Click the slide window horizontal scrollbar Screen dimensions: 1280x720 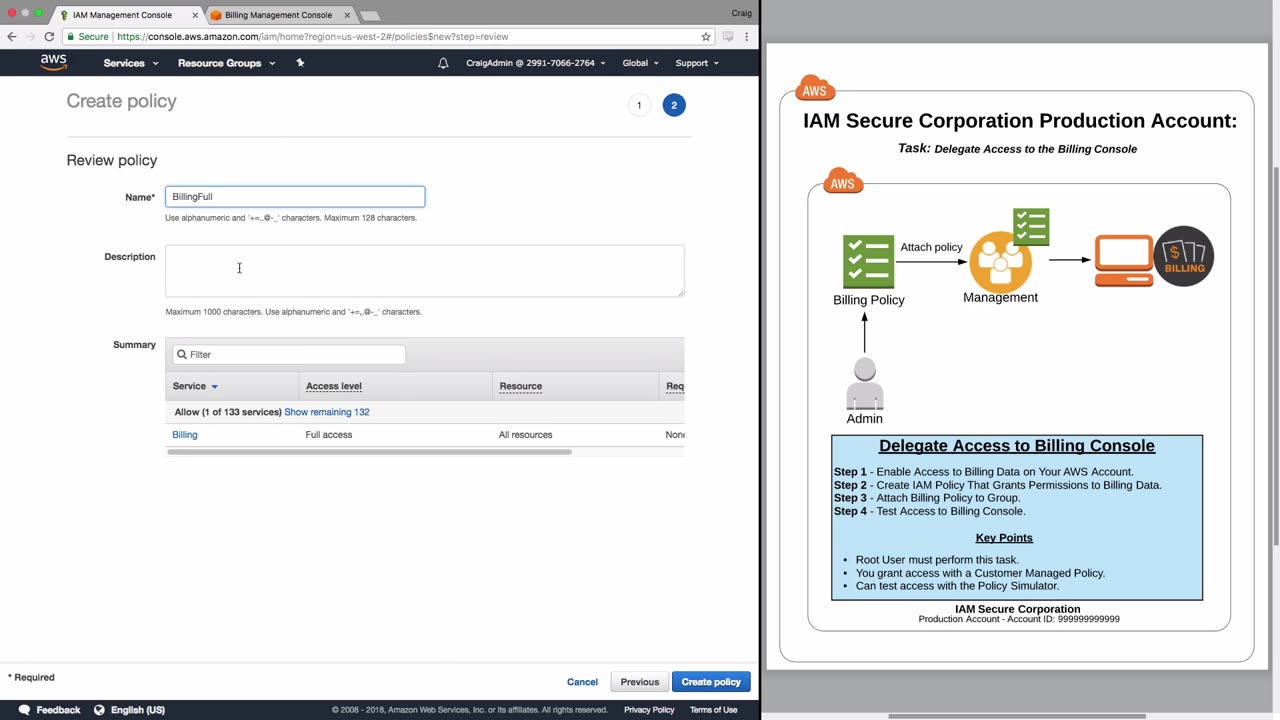pyautogui.click(x=1017, y=716)
